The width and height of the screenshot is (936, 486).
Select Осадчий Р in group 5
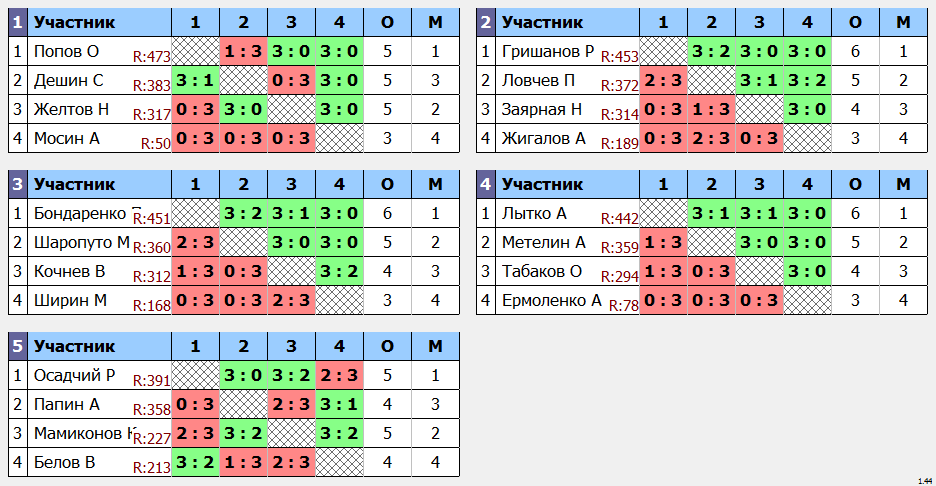point(74,375)
